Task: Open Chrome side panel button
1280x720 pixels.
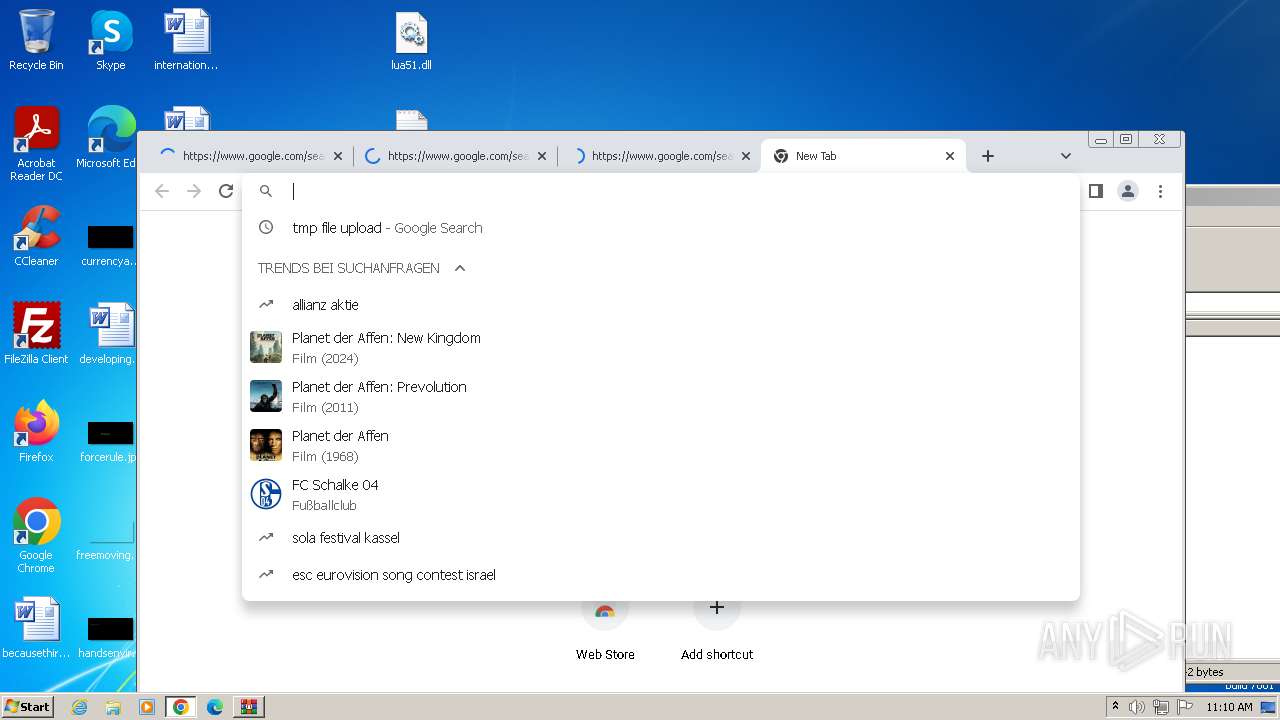Action: click(1096, 191)
